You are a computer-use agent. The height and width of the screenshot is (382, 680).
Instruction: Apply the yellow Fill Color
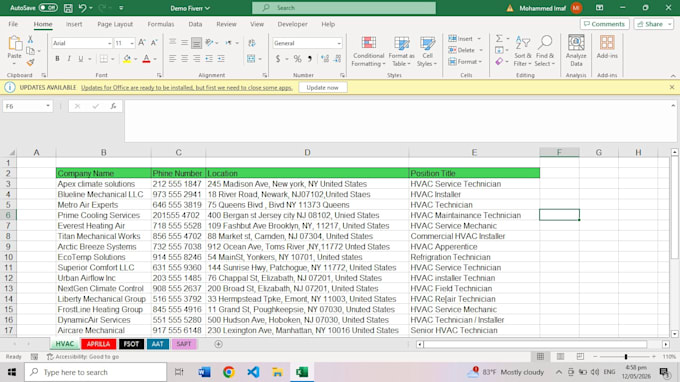click(x=127, y=59)
